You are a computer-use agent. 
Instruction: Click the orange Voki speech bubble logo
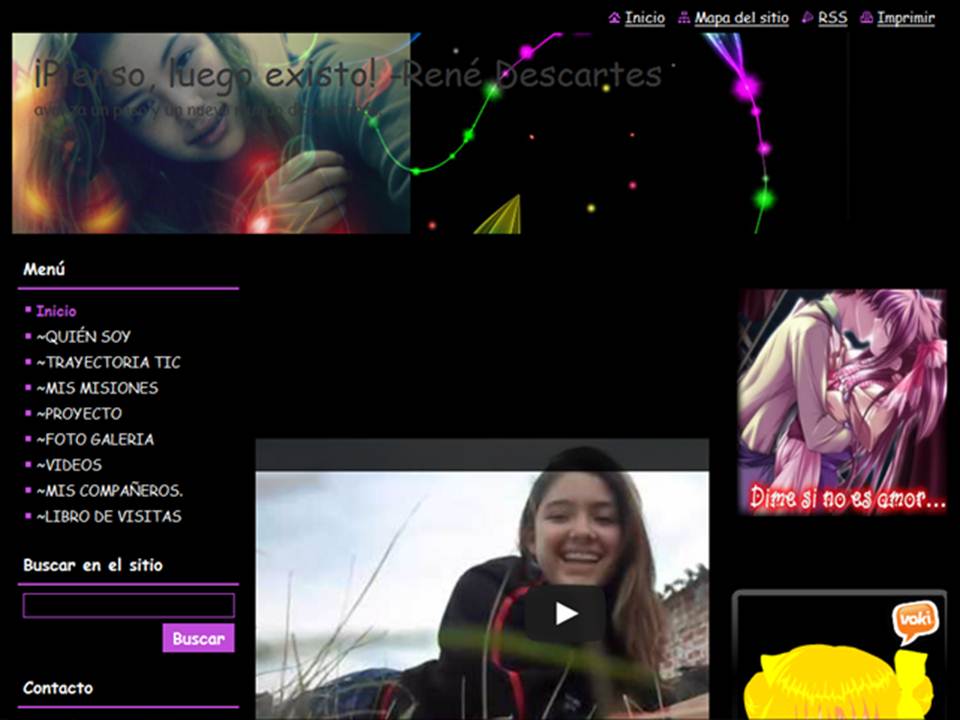point(913,620)
